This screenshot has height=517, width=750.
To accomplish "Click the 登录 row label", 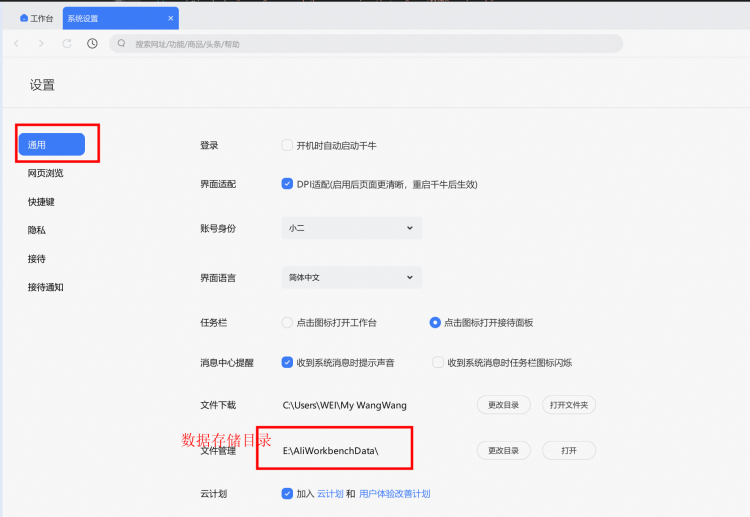I will tap(209, 145).
